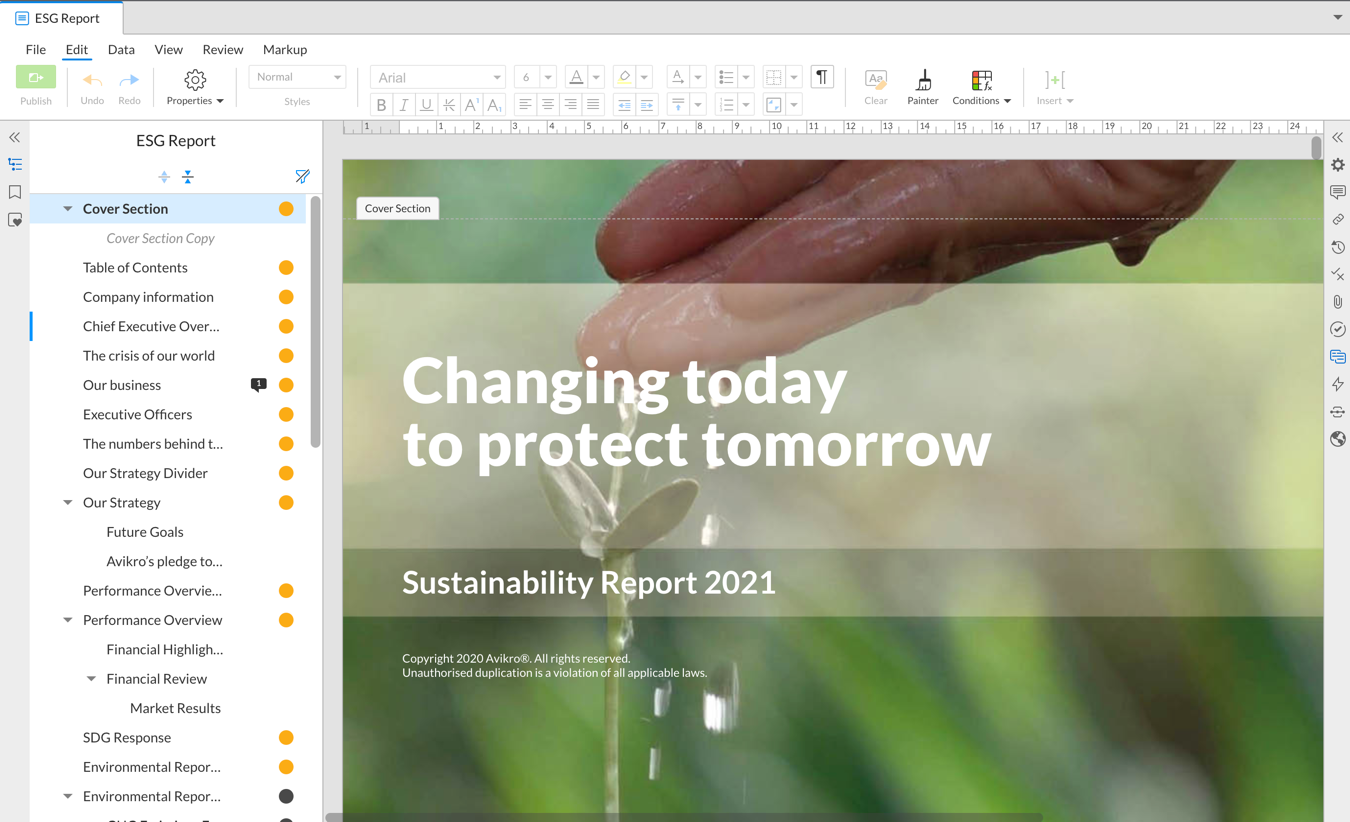Open the Future Goals subsection

pos(145,532)
